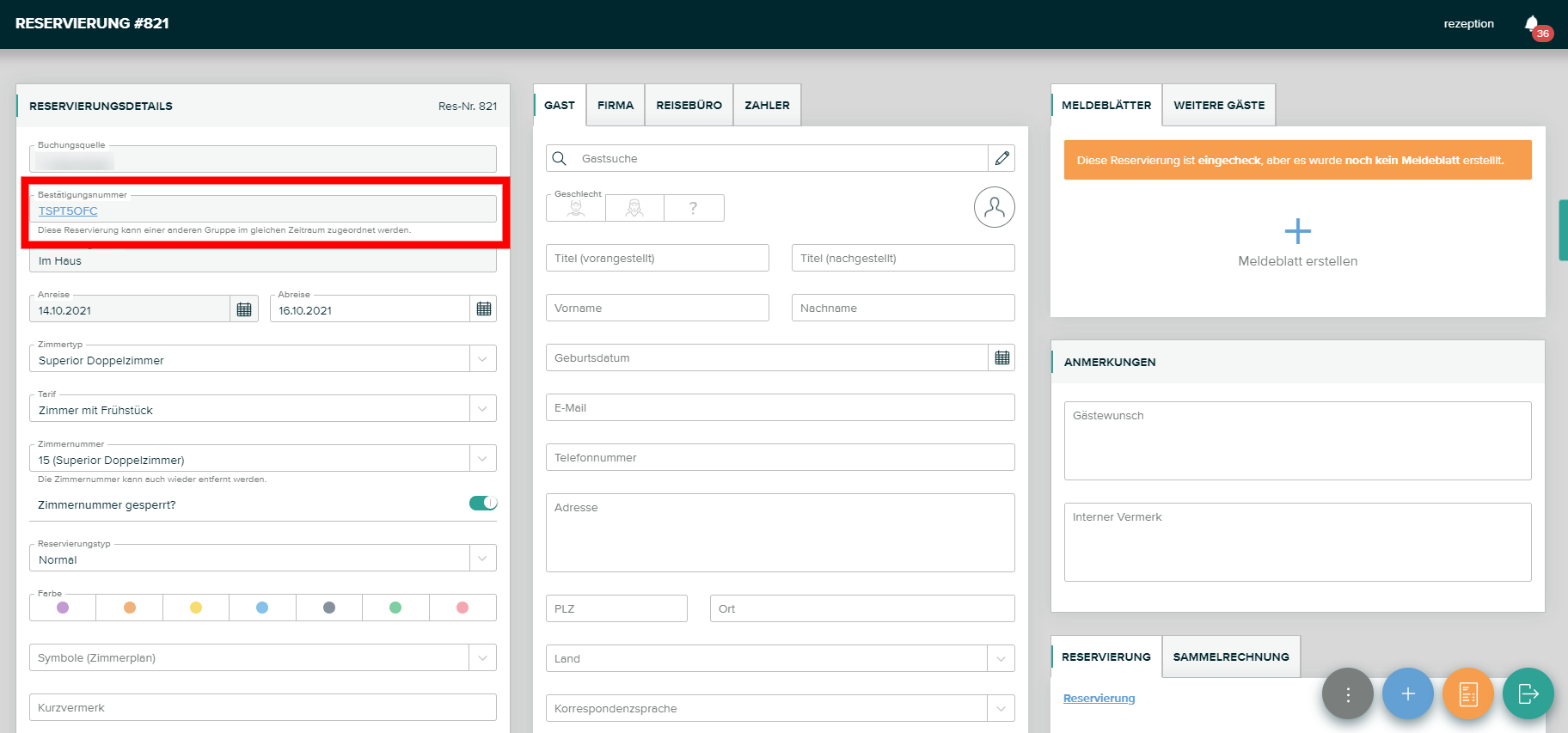Click Meldeblatt erstellen plus button
The image size is (1568, 733).
point(1297,231)
